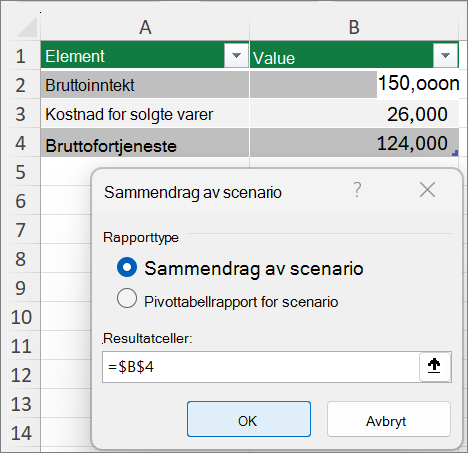The width and height of the screenshot is (468, 453).
Task: Click the Bruttoinntekt value cell in column B
Action: pos(354,85)
